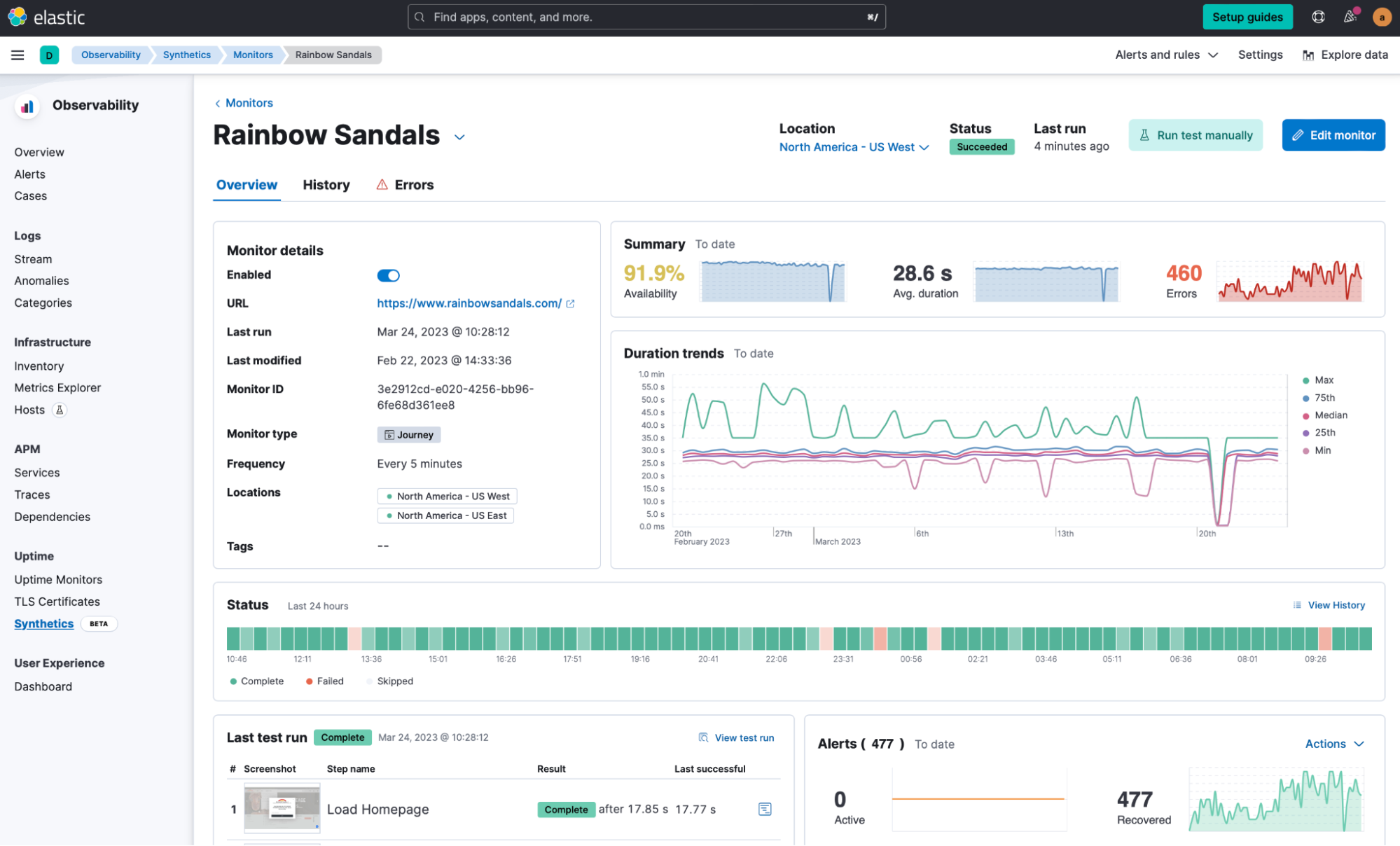Open User Experience Dashboard in the sidebar
1400x846 pixels.
tap(43, 686)
